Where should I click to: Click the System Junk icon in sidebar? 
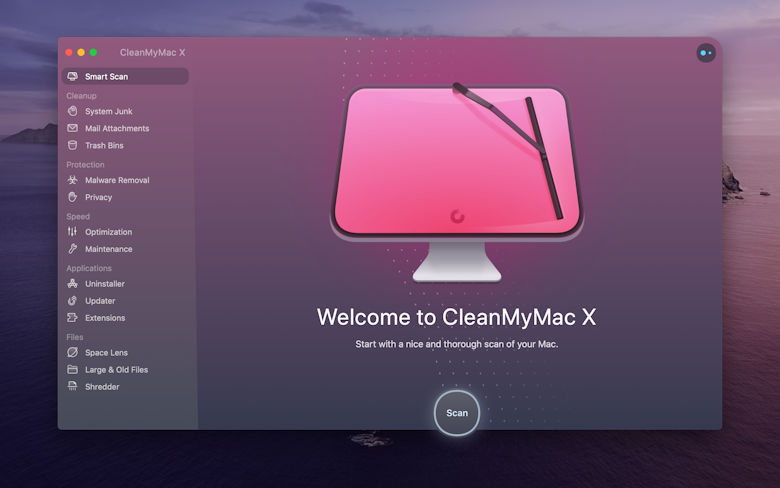tap(72, 111)
